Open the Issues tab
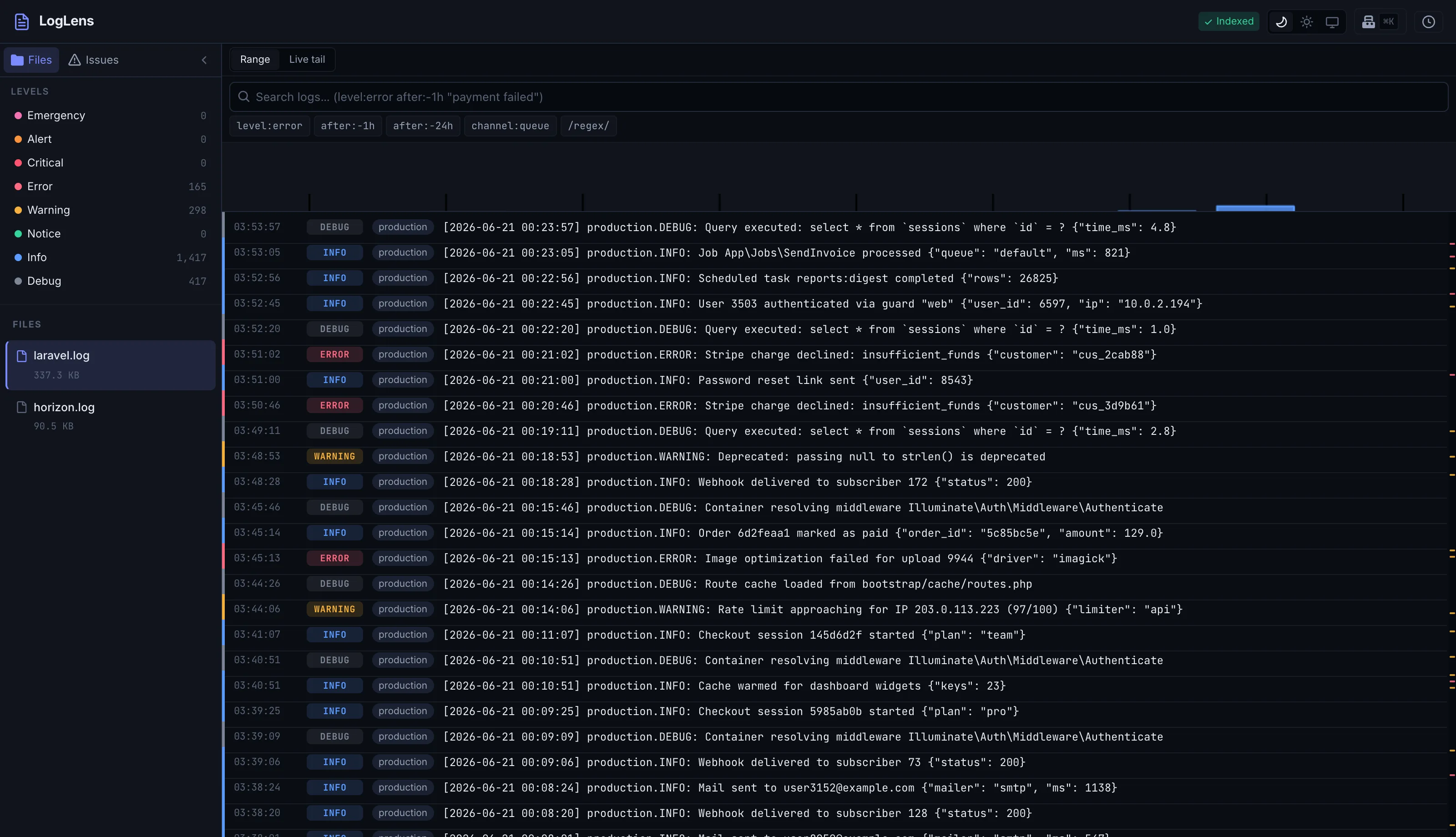The height and width of the screenshot is (837, 1456). pos(94,60)
